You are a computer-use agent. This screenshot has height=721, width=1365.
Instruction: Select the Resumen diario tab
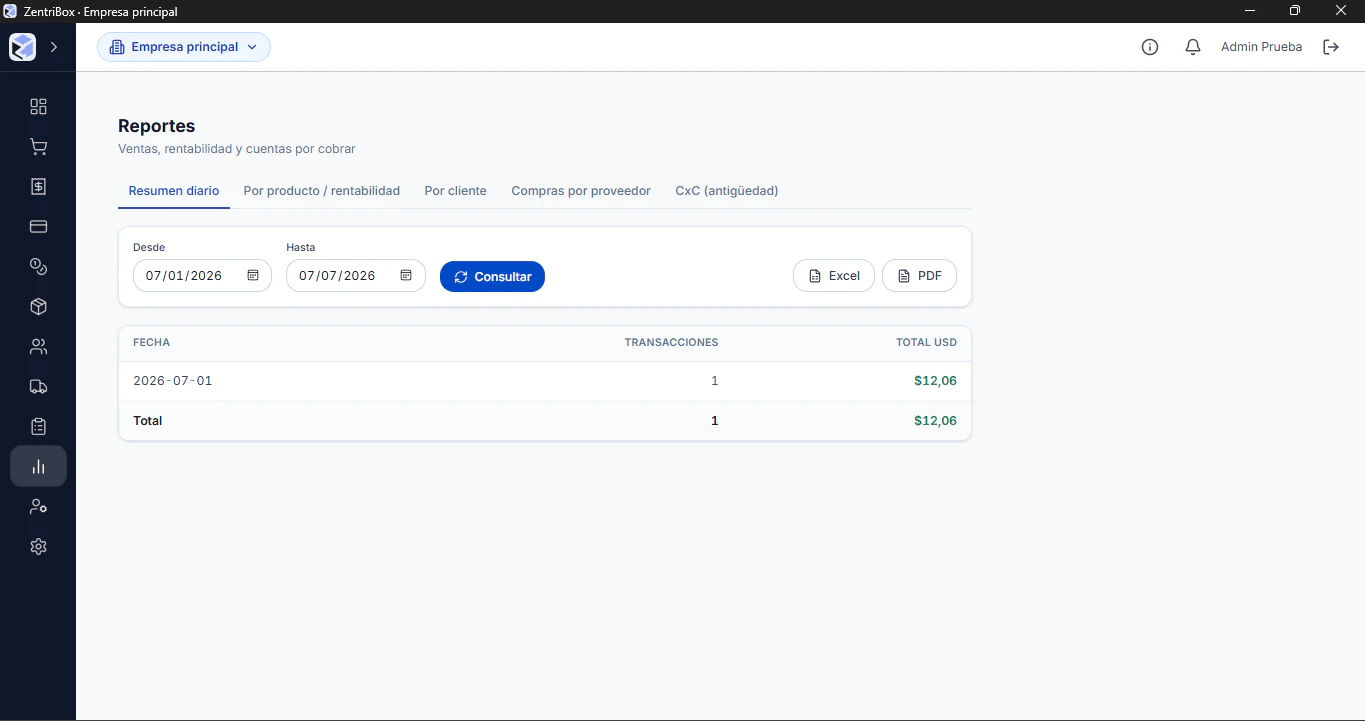(x=174, y=191)
